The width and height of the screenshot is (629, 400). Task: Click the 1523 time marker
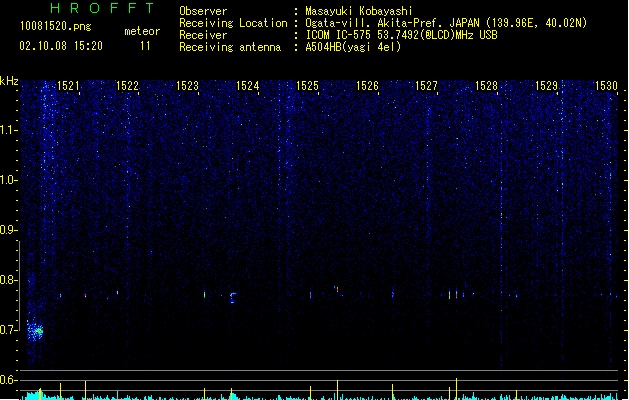pyautogui.click(x=187, y=86)
